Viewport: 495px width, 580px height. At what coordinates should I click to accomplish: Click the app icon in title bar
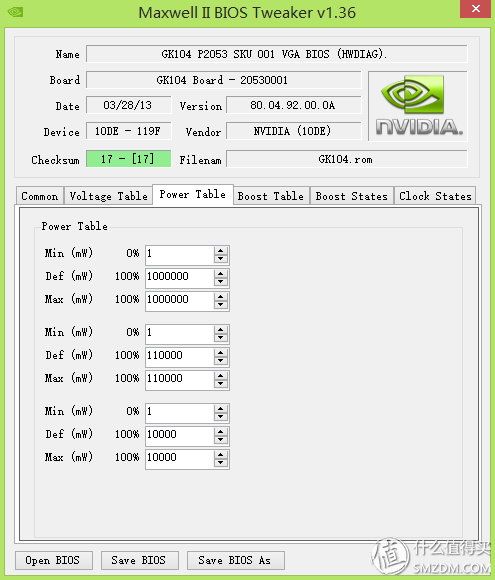tap(16, 12)
